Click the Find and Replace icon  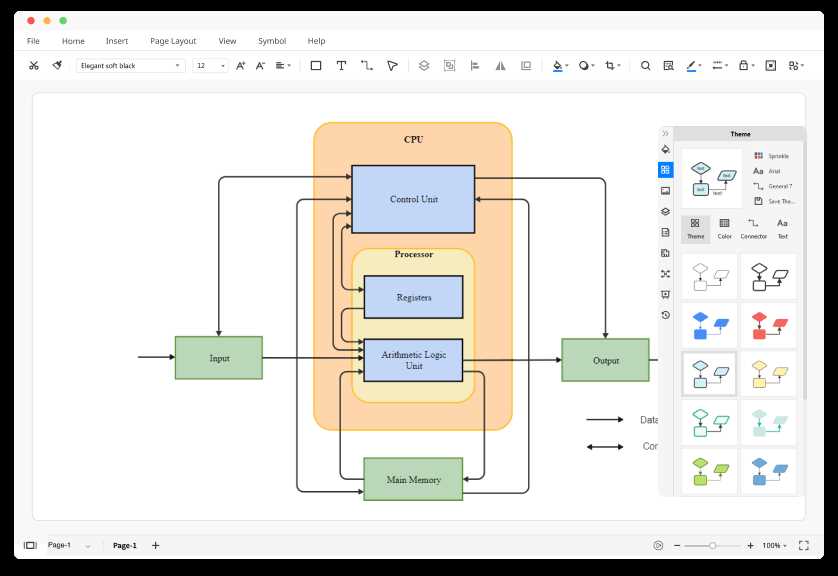(669, 65)
